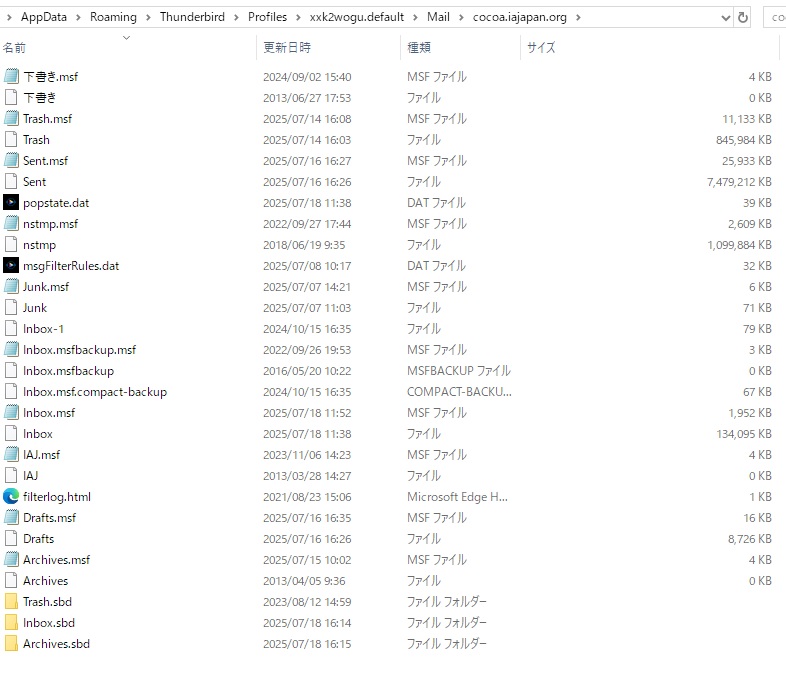Expand the chevron after Thunderbird breadcrumb

click(236, 18)
